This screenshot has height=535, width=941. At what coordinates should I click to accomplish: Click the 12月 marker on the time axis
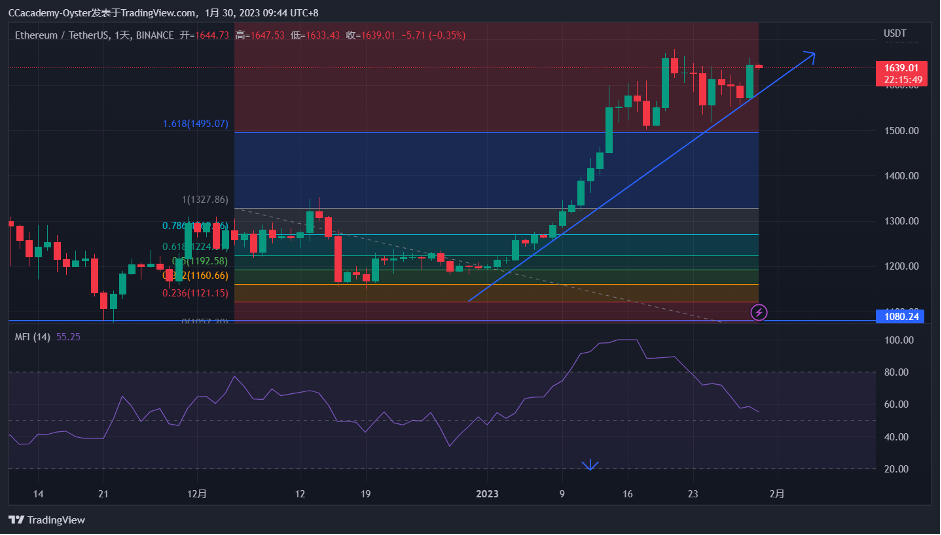click(197, 494)
